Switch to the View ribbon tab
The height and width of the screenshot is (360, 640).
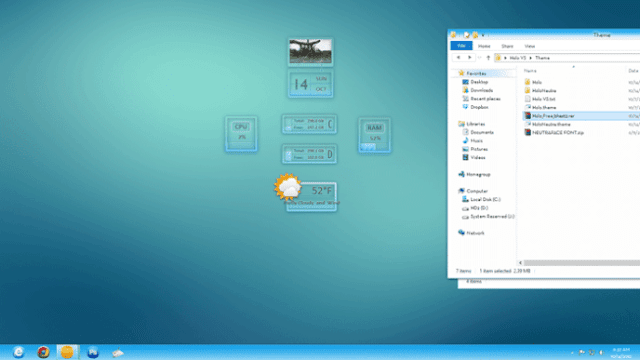coord(530,46)
